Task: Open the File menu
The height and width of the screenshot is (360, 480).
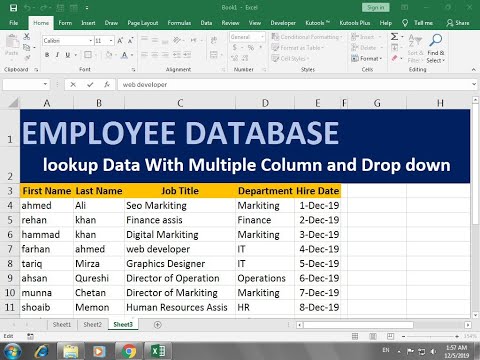Action: [14, 23]
